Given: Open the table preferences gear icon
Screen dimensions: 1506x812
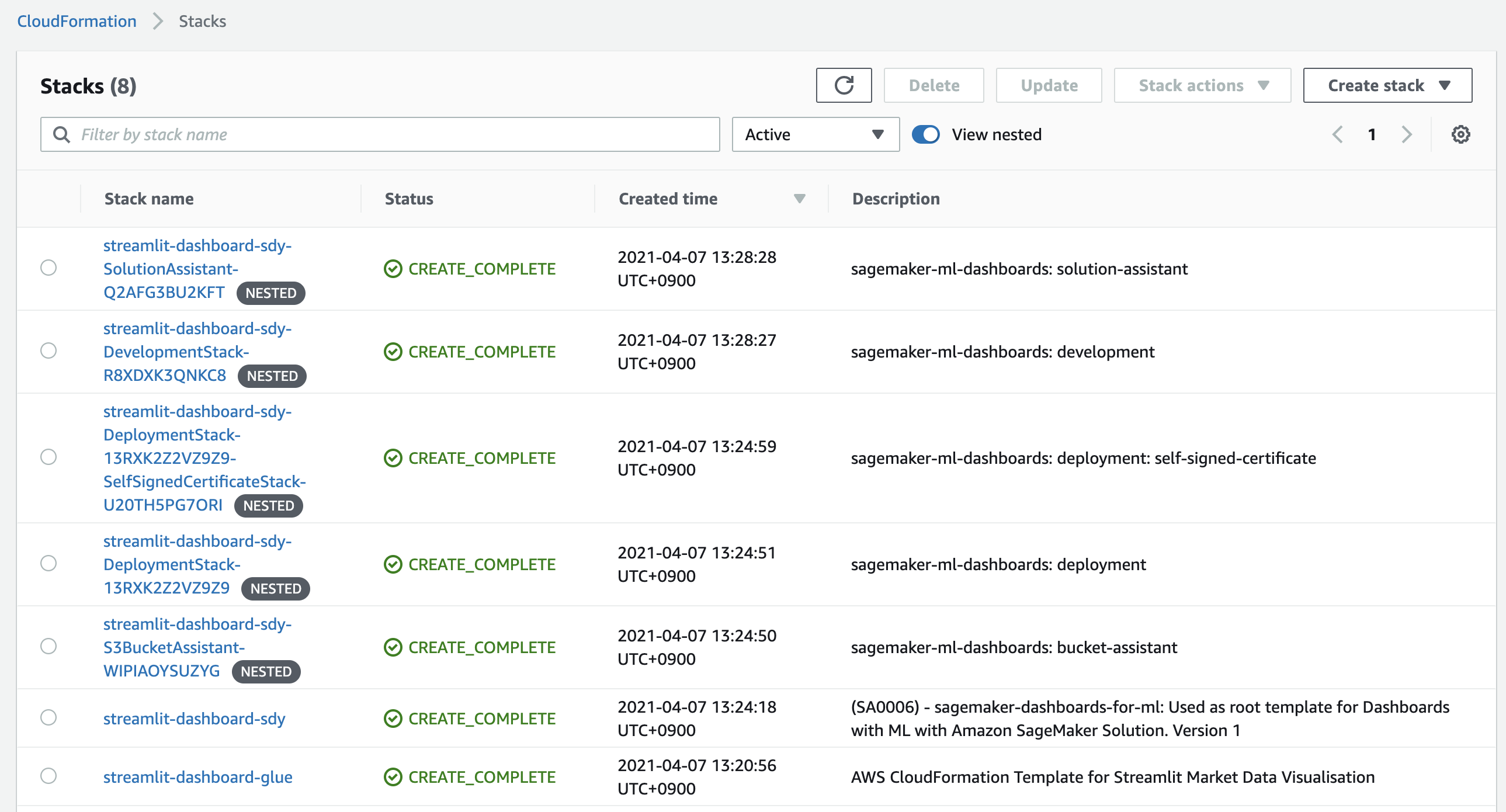Looking at the screenshot, I should pyautogui.click(x=1460, y=134).
